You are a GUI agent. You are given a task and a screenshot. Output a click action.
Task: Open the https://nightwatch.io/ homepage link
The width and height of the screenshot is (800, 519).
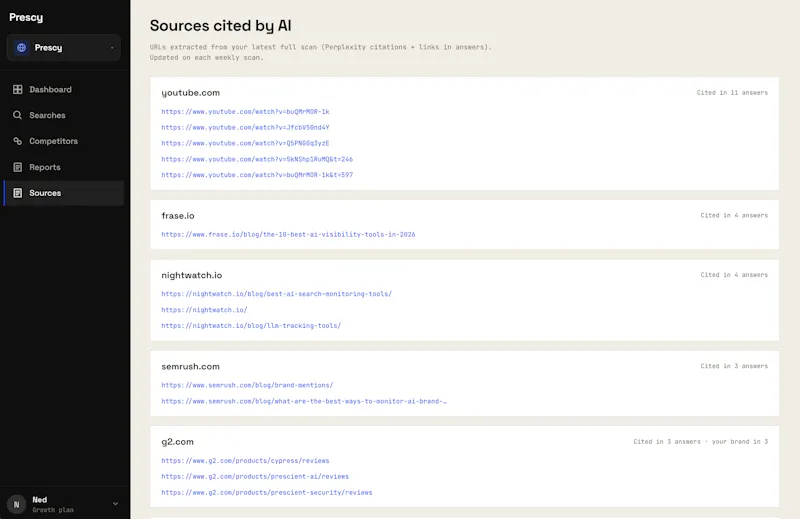pos(204,310)
